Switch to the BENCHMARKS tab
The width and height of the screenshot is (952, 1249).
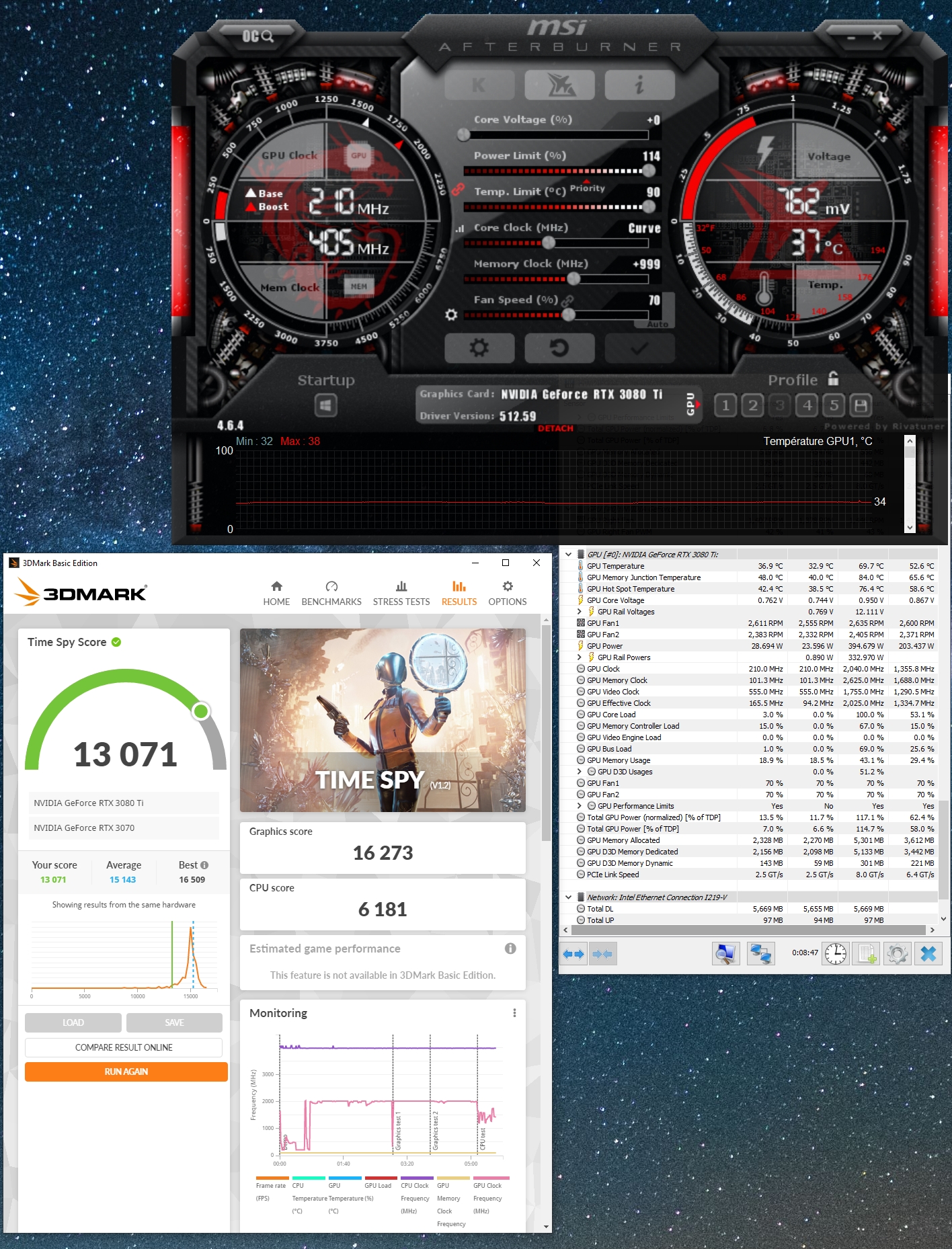pos(331,594)
